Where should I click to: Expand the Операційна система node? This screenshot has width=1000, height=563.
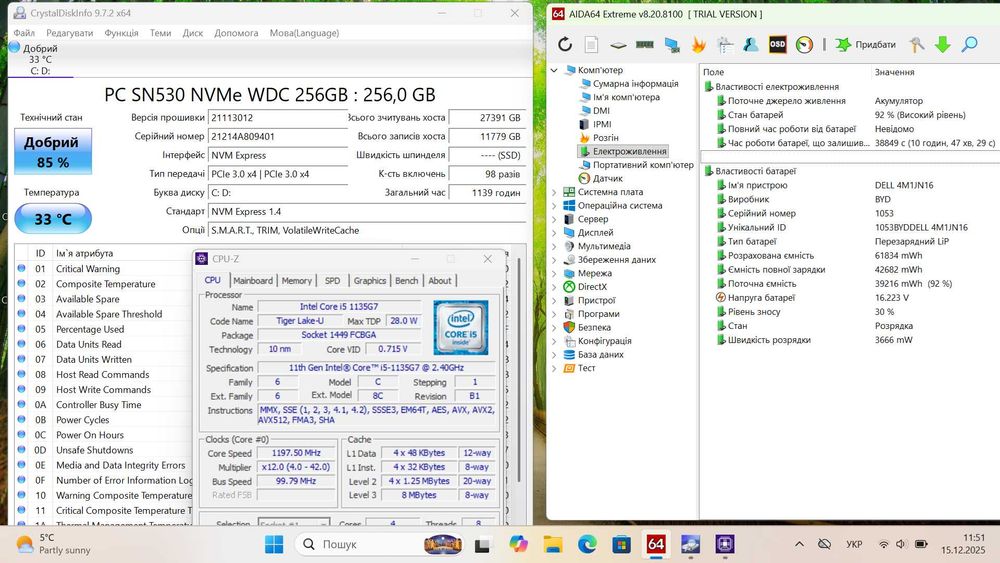[554, 205]
